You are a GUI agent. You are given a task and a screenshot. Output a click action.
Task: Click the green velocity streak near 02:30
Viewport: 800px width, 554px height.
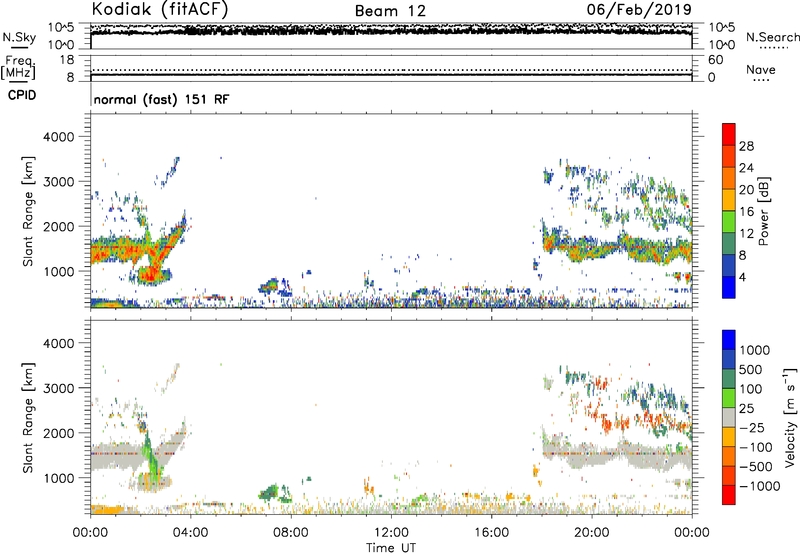(152, 457)
